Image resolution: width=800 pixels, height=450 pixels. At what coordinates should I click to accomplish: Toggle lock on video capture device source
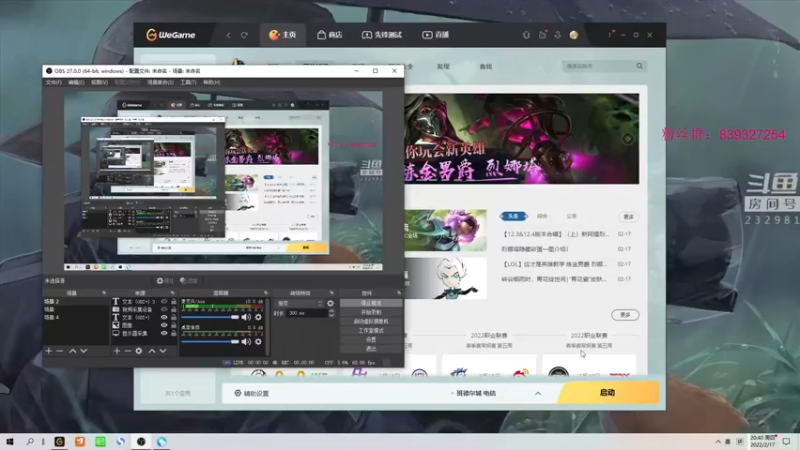tap(173, 309)
